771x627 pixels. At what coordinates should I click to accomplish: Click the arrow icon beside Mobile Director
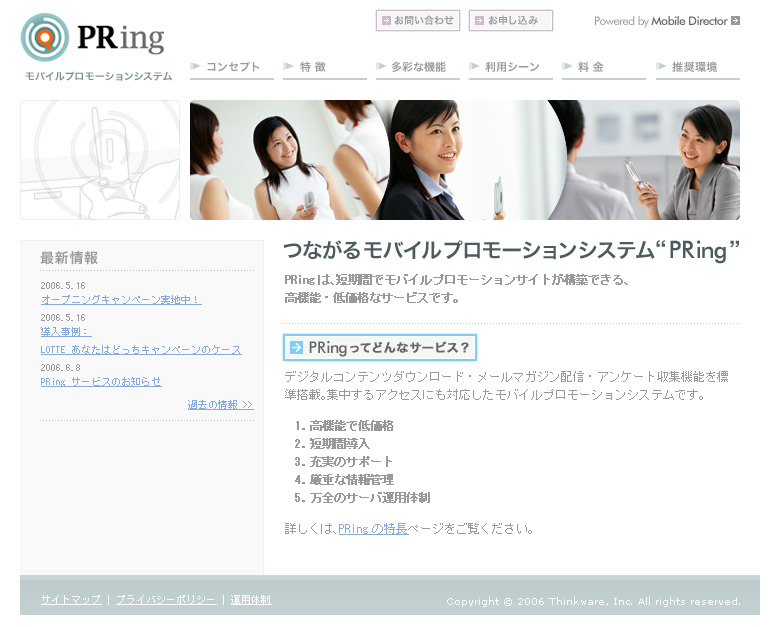pyautogui.click(x=736, y=21)
